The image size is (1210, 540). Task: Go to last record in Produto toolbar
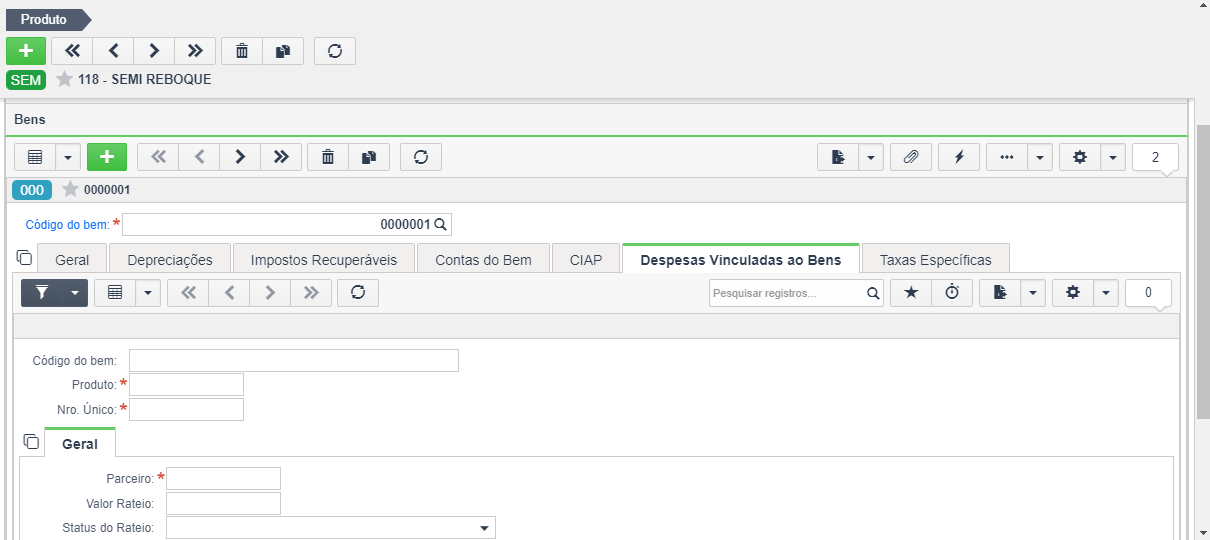pos(195,51)
